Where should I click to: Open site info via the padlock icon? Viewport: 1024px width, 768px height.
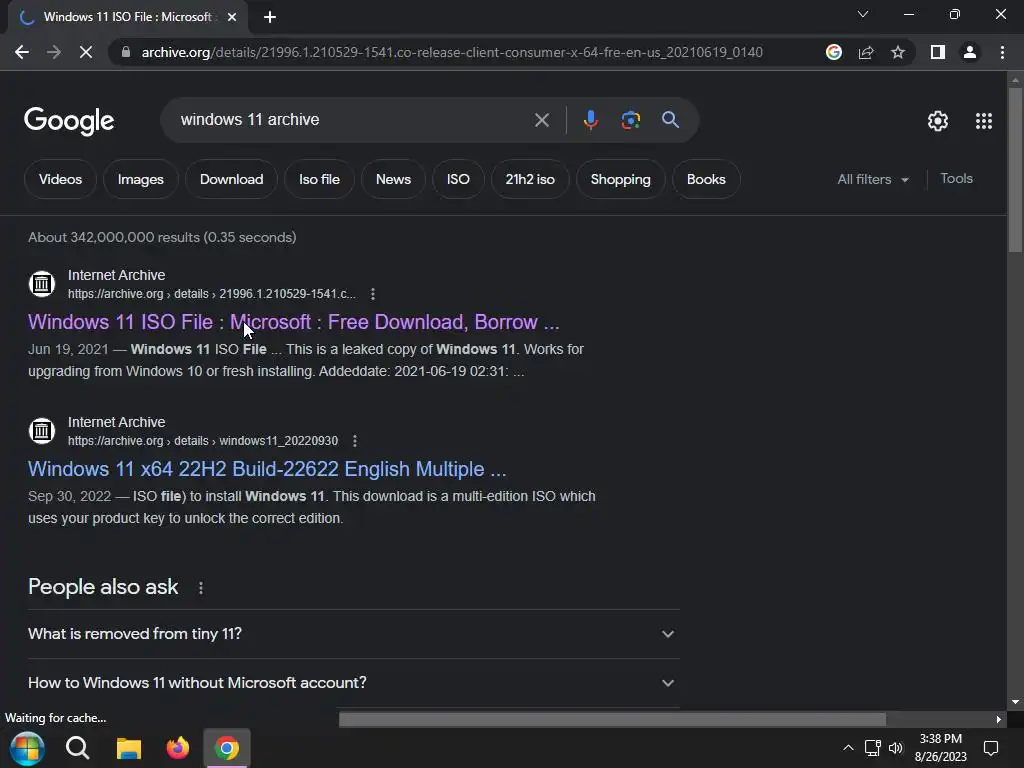pos(126,52)
